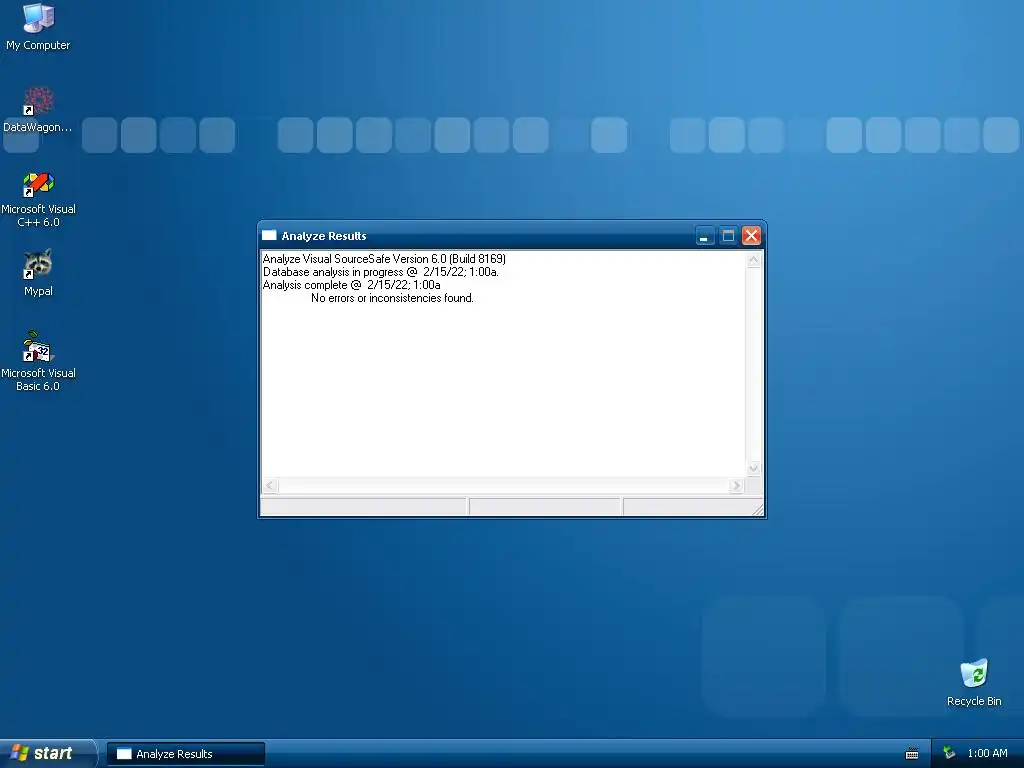The width and height of the screenshot is (1024, 768).
Task: Open the Start menu
Action: (47, 753)
